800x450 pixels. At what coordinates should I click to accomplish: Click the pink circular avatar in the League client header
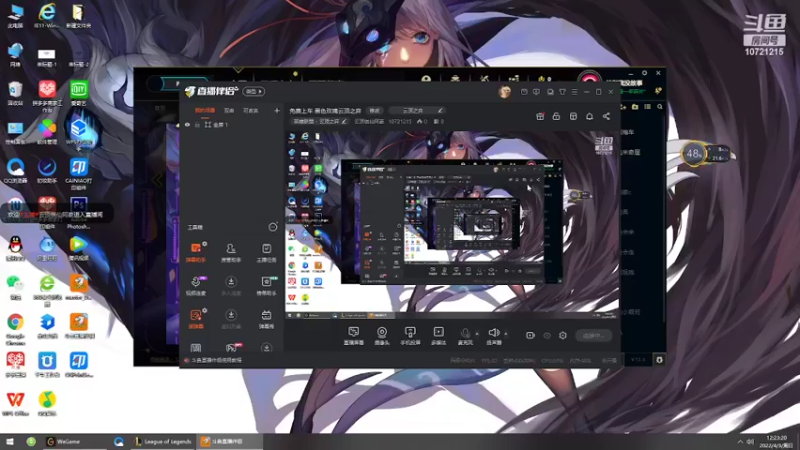pyautogui.click(x=589, y=80)
